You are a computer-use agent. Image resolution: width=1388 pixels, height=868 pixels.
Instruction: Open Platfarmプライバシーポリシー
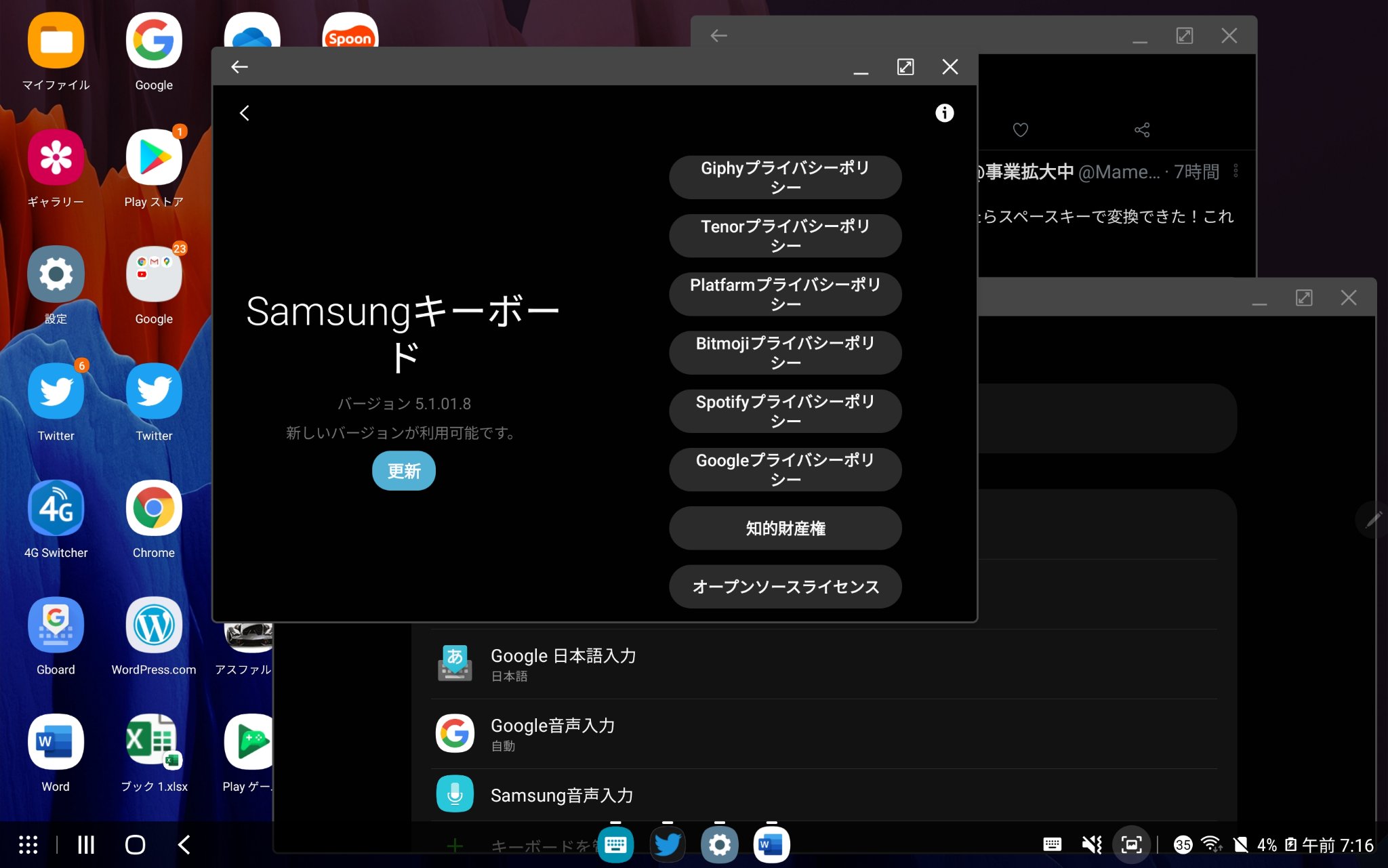[x=785, y=293]
